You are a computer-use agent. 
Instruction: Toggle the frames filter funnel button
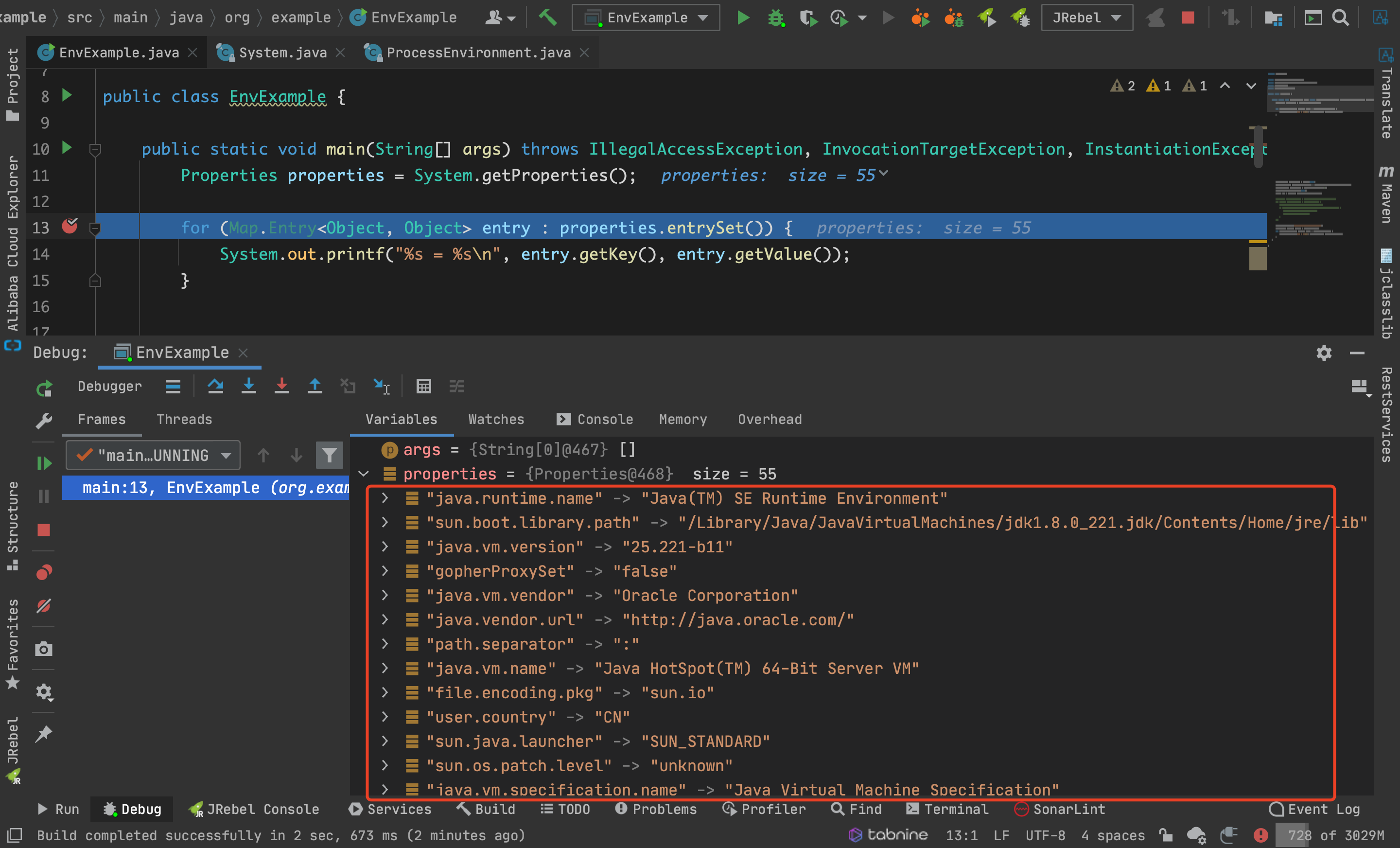[329, 455]
